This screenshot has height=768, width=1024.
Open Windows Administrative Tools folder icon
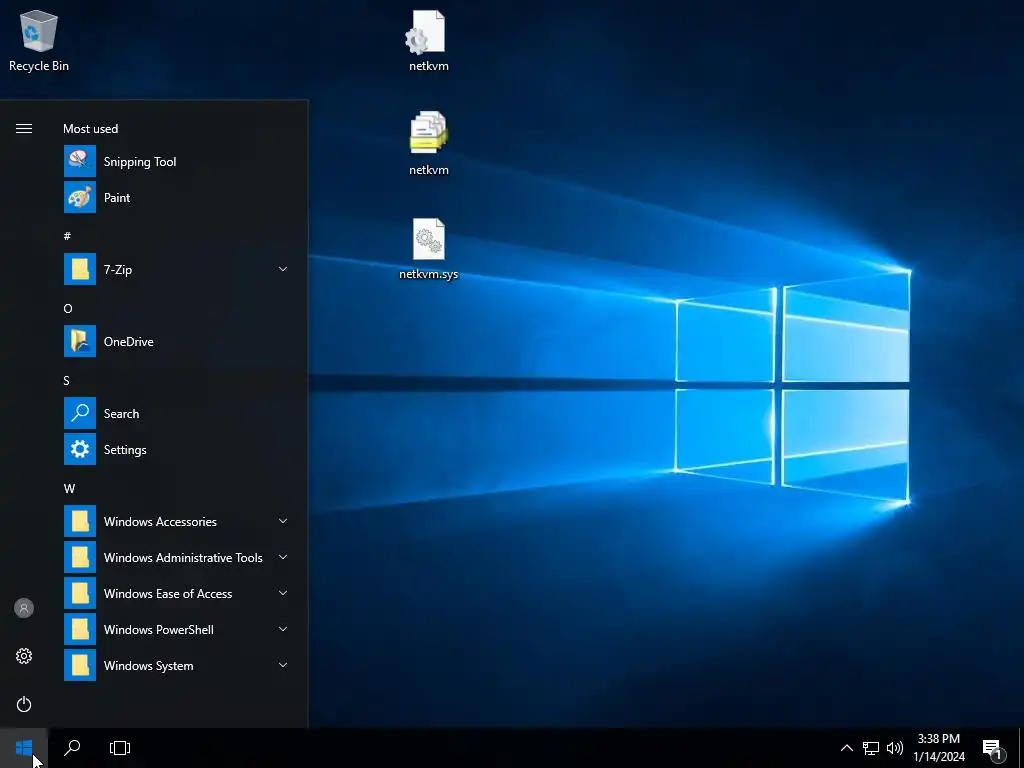tap(80, 557)
